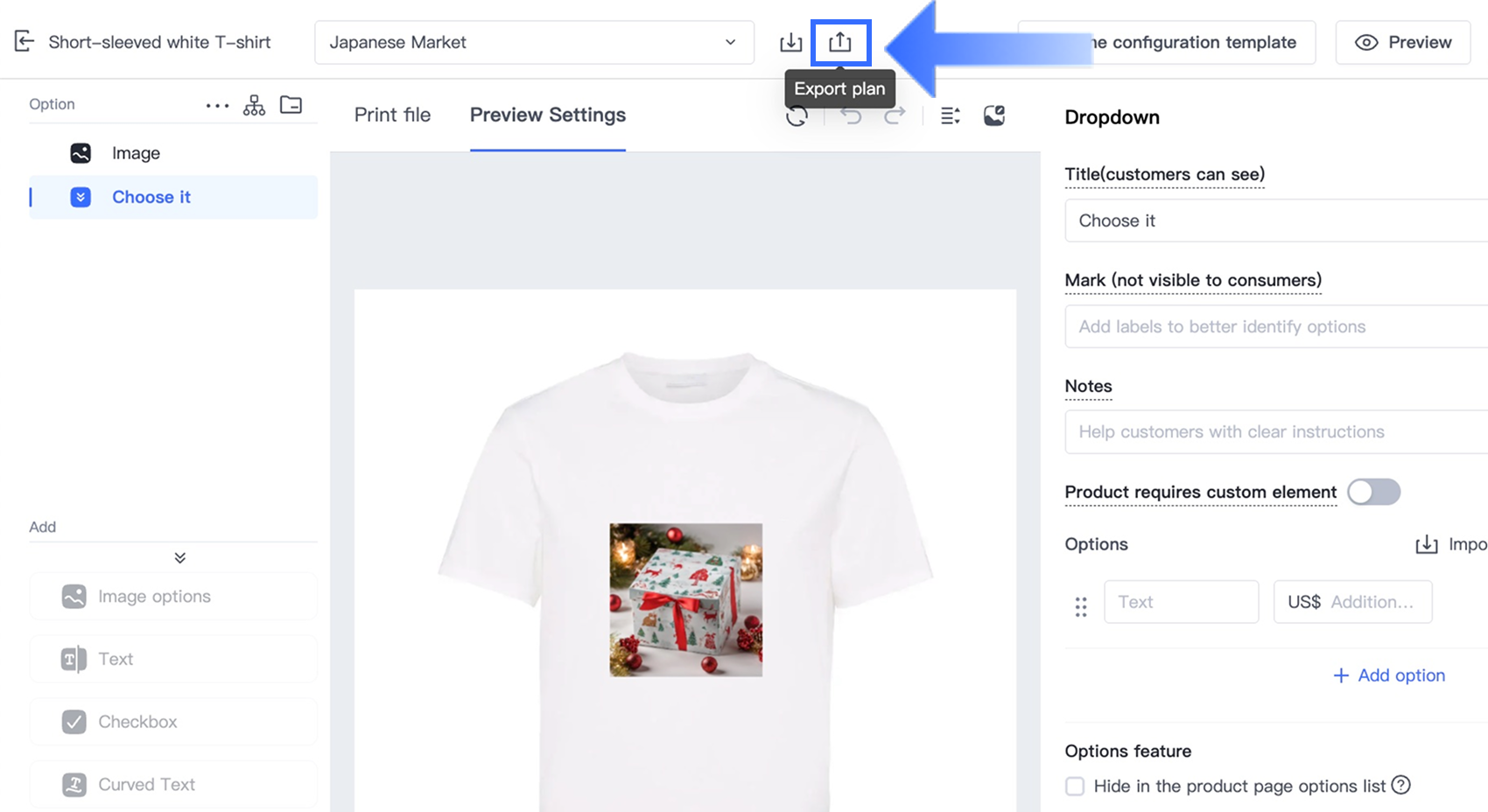
Task: Toggle Product requires custom element switch
Action: click(x=1373, y=492)
